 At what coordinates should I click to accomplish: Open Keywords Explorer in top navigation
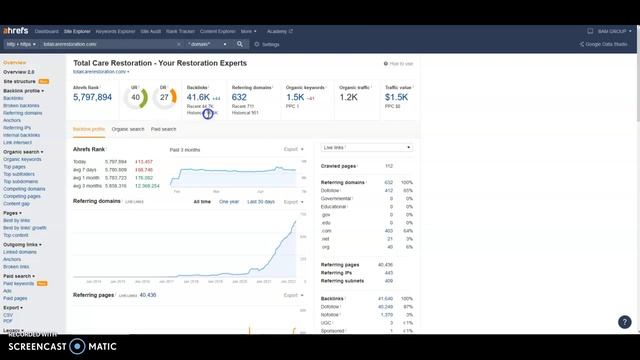[115, 31]
